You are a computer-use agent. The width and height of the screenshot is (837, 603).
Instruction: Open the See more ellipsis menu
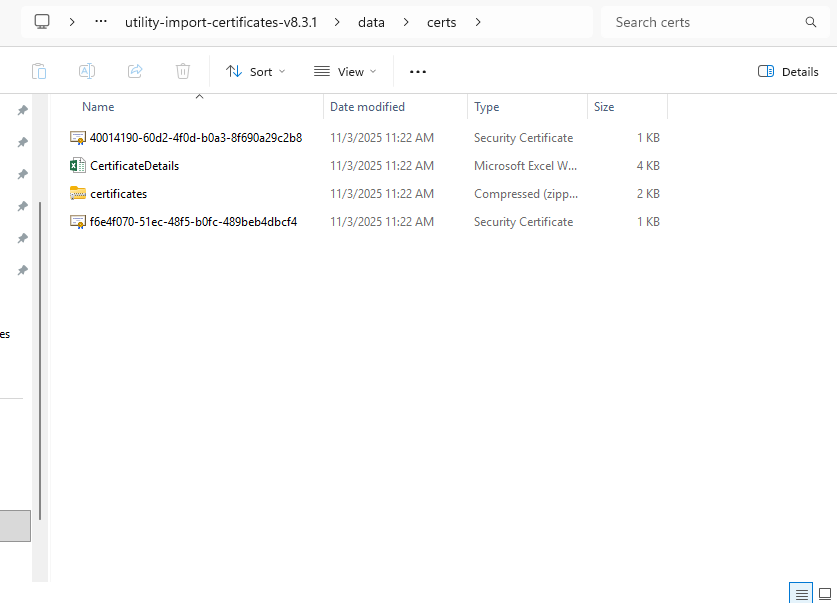pyautogui.click(x=418, y=71)
